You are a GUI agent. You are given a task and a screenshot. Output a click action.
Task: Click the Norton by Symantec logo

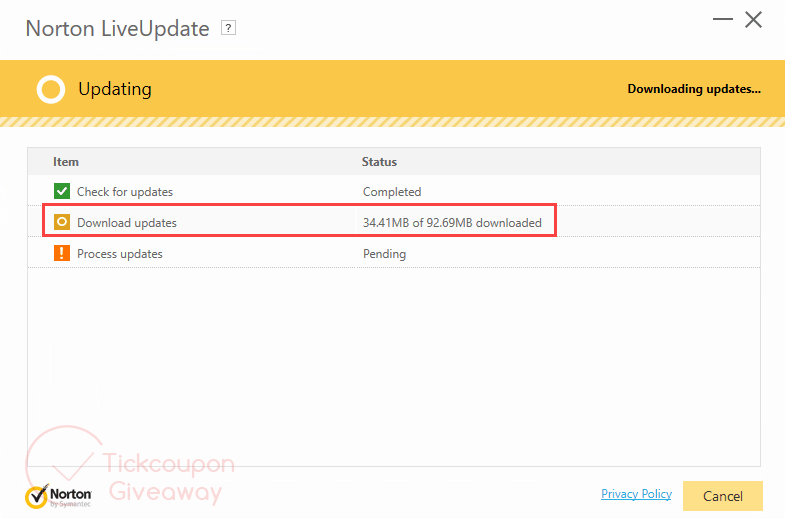pyautogui.click(x=58, y=496)
